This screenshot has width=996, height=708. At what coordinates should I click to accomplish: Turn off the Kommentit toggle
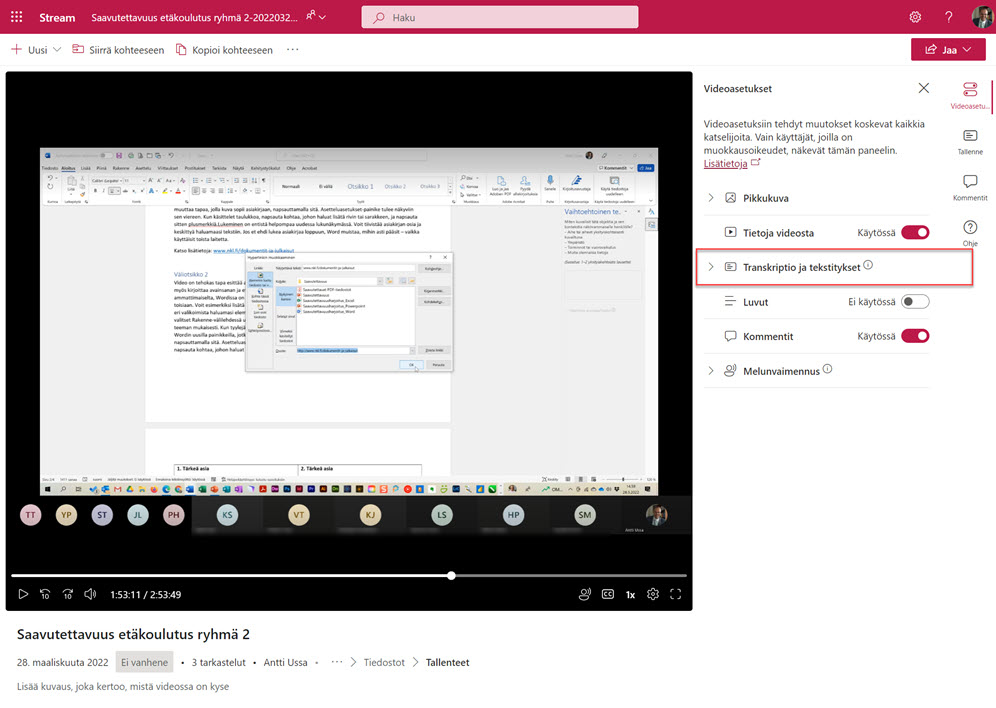(x=916, y=336)
